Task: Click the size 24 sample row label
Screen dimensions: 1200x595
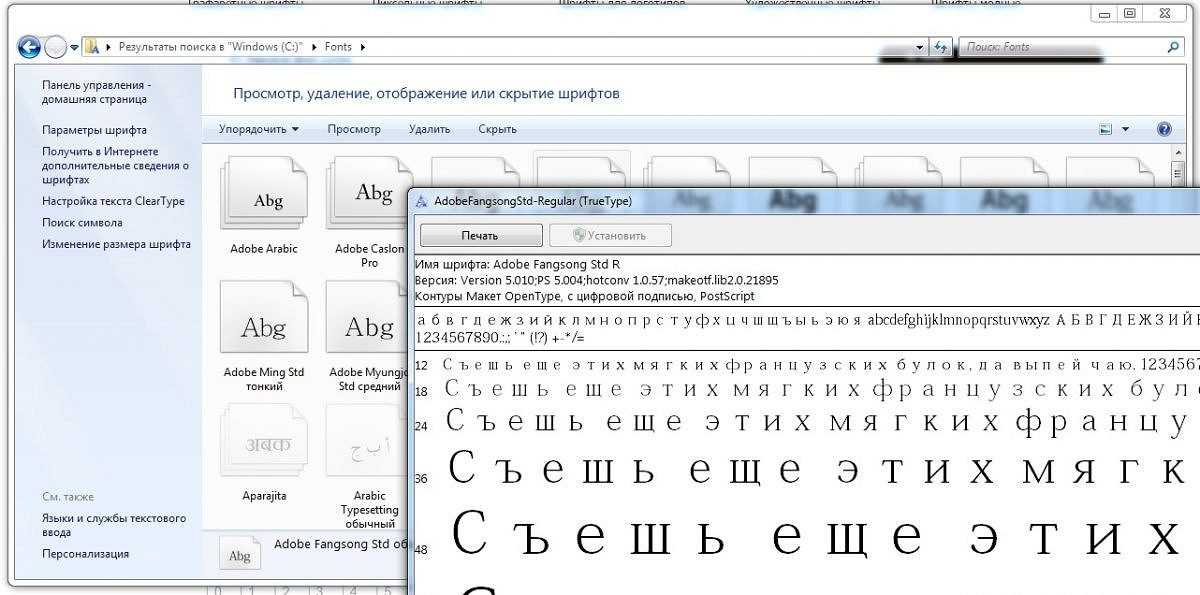Action: (421, 427)
